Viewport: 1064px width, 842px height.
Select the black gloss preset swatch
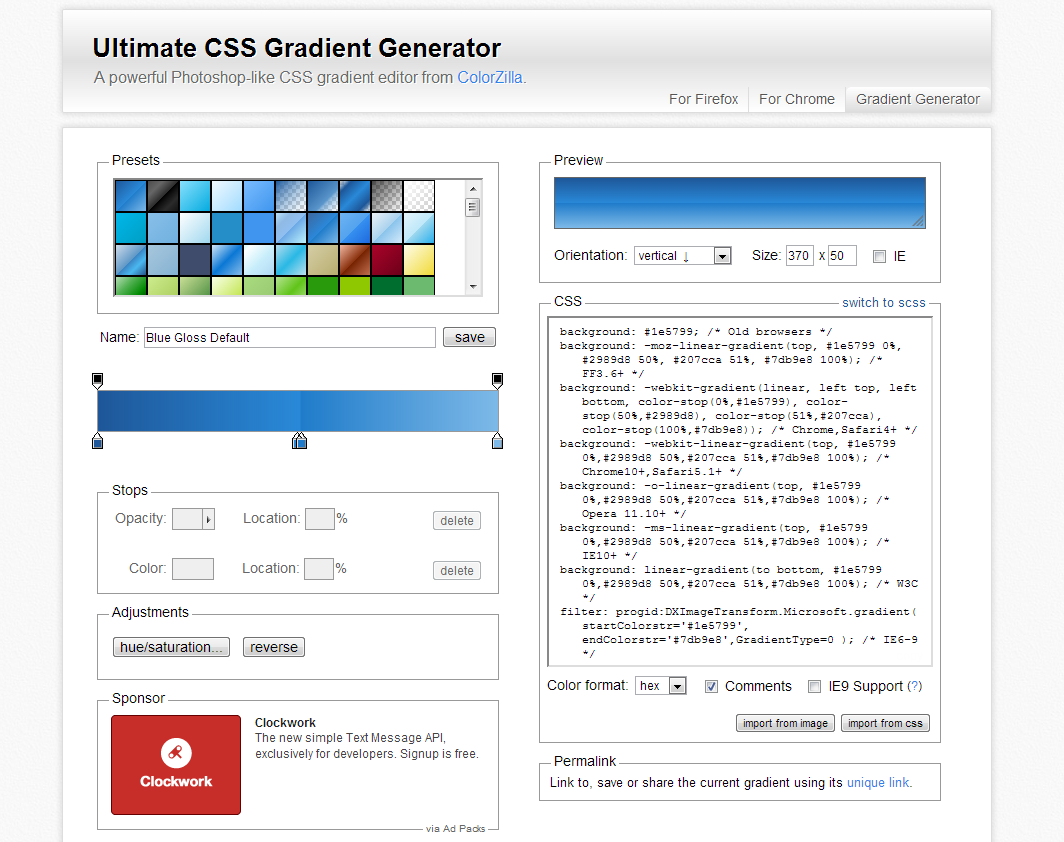tap(164, 196)
